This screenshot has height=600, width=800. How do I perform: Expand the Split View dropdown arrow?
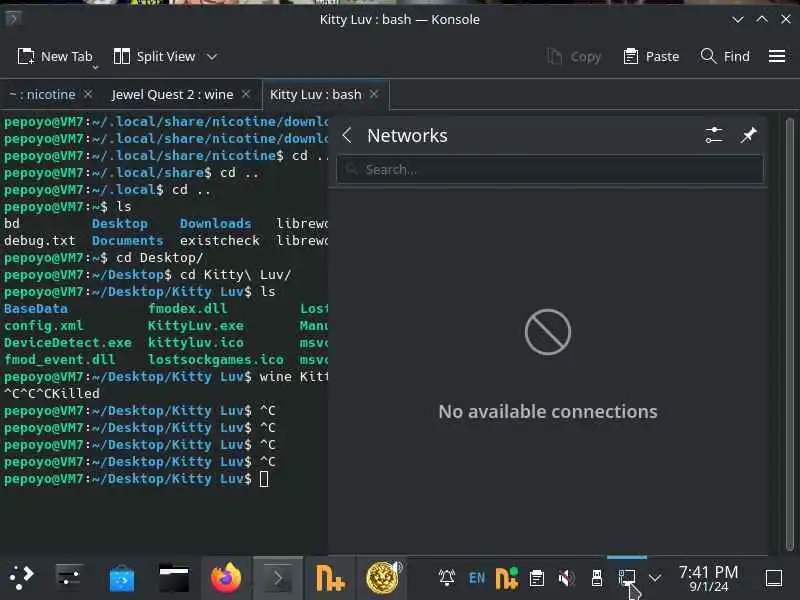212,56
